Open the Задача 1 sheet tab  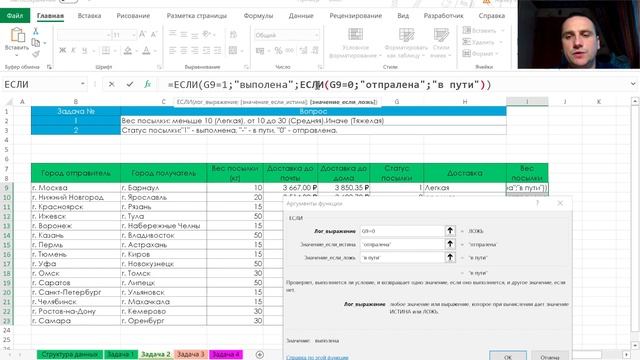[120, 354]
